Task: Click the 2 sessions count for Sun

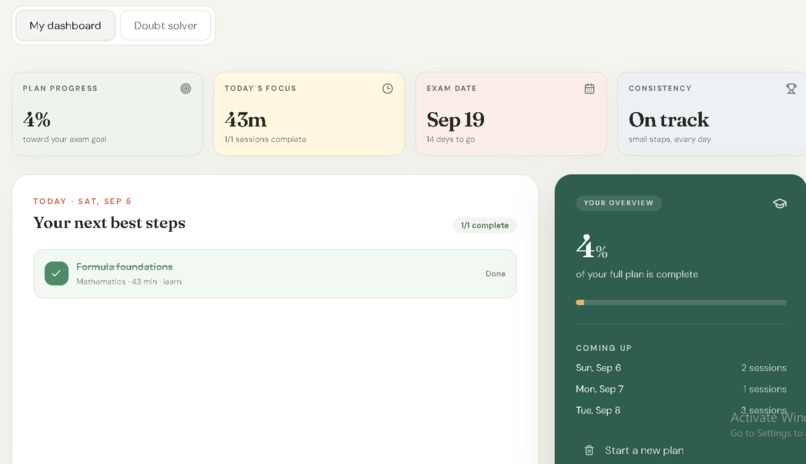Action: coord(764,368)
